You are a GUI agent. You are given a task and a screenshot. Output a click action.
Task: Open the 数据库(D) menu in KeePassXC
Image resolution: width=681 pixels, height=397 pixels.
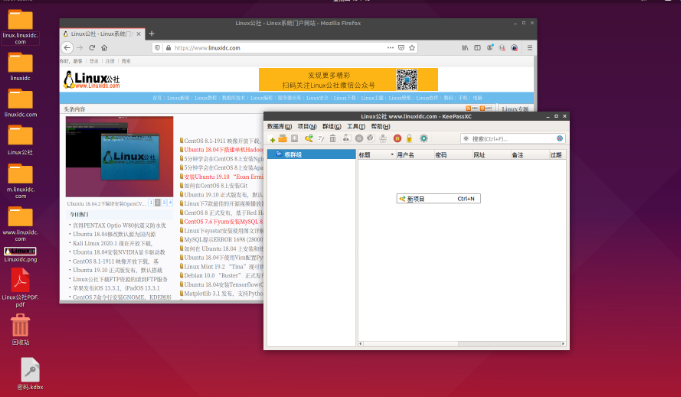click(279, 126)
